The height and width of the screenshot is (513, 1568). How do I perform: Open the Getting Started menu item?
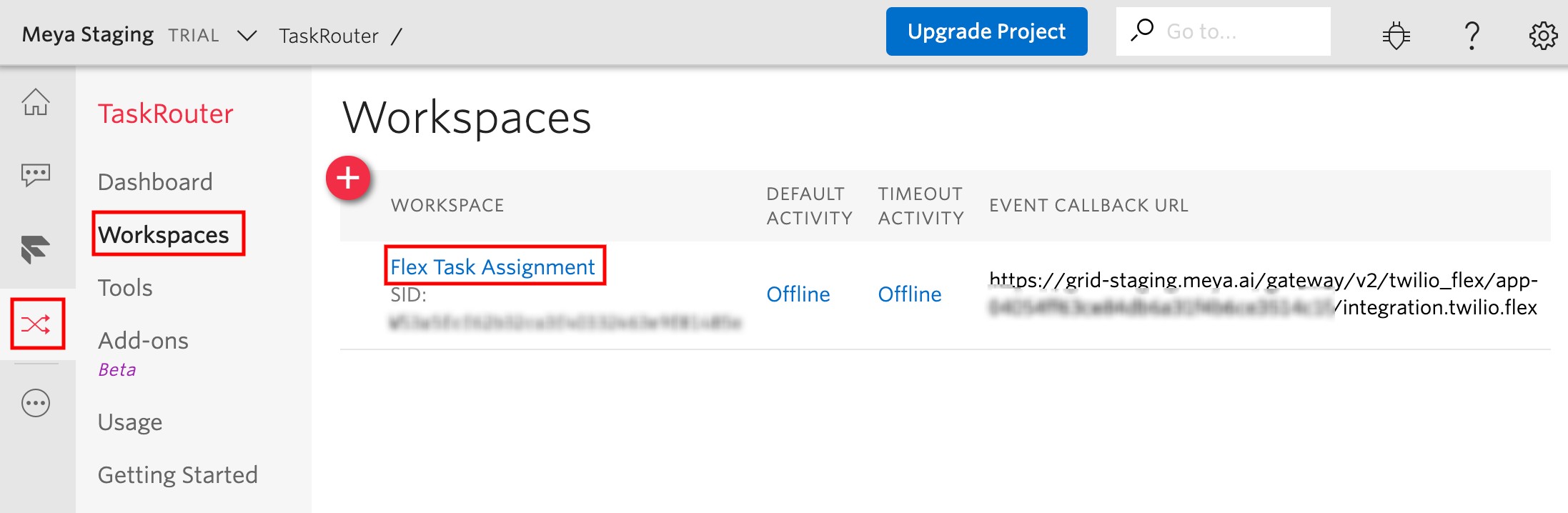(x=178, y=475)
